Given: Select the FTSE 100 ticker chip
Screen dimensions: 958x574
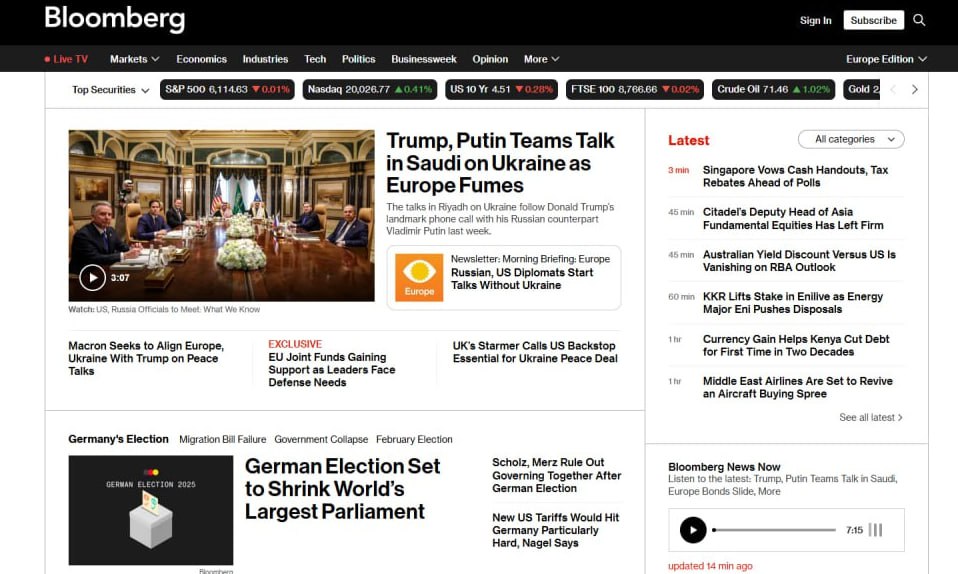Looking at the screenshot, I should [635, 89].
